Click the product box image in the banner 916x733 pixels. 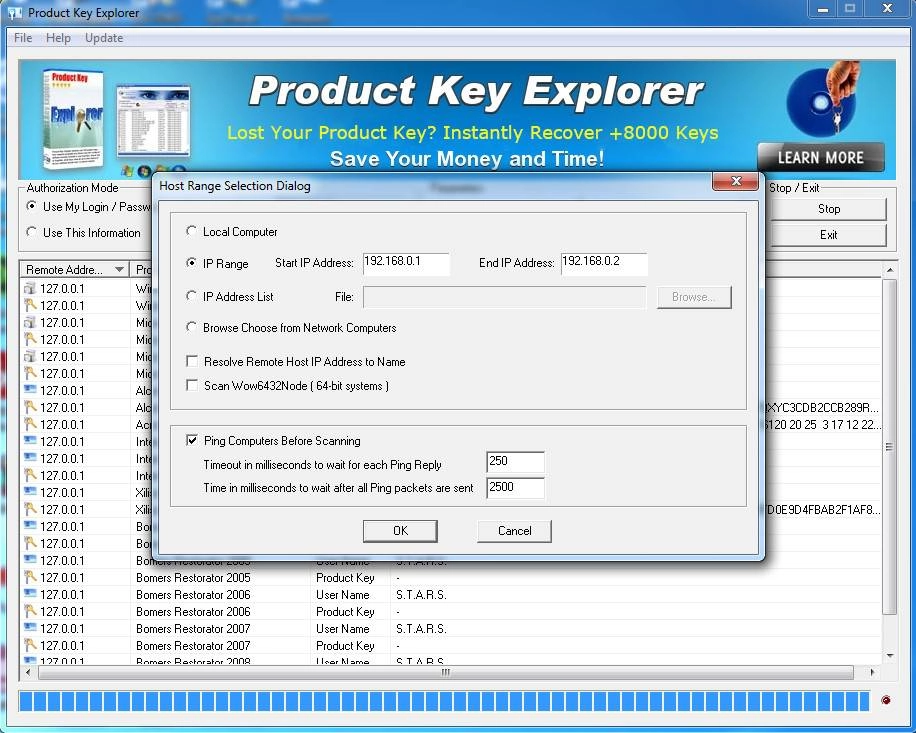pyautogui.click(x=73, y=118)
